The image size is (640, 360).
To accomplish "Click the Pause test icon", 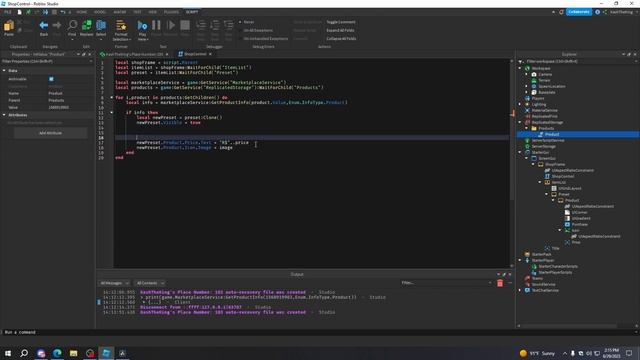I will tap(156, 25).
